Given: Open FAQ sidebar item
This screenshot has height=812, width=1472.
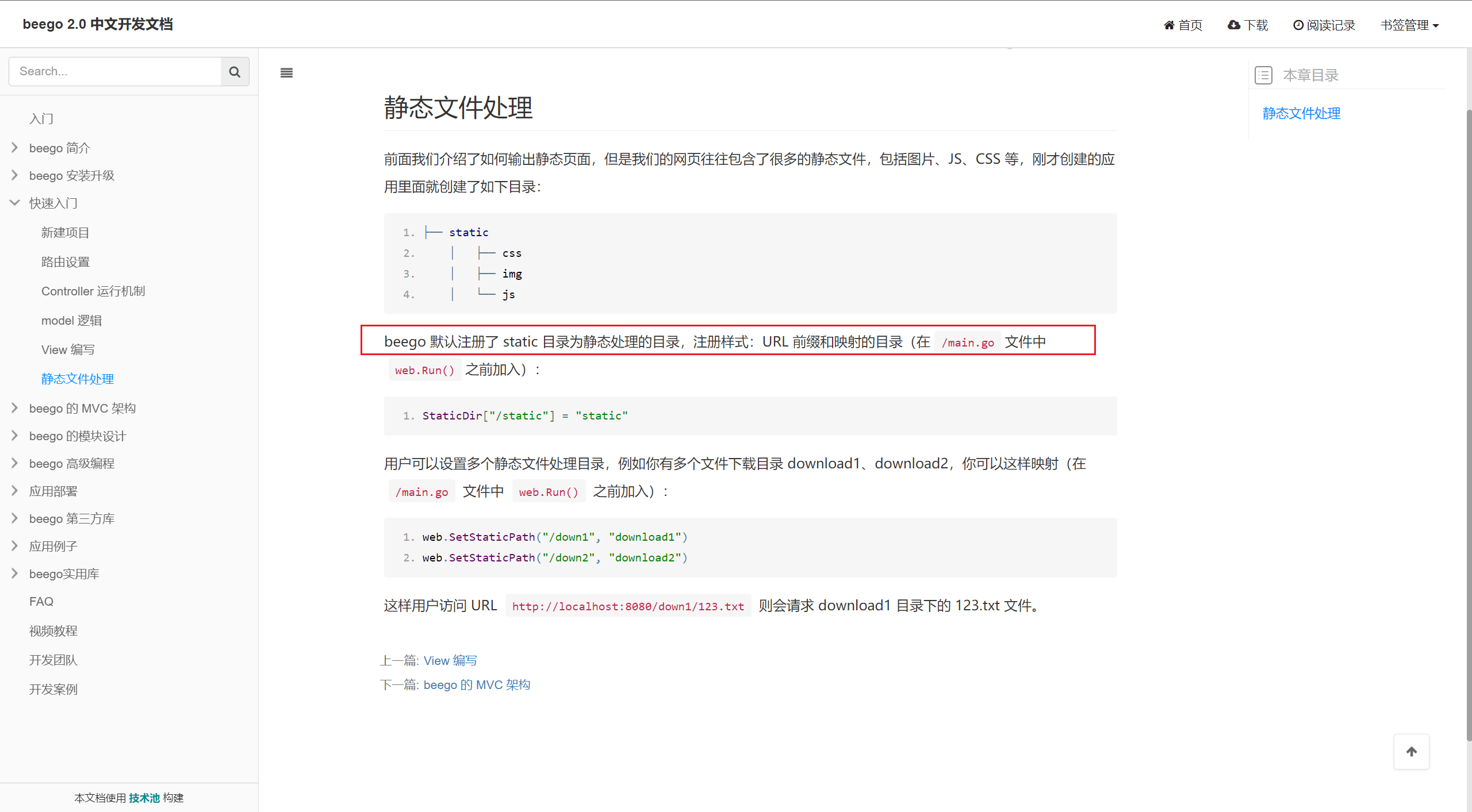Looking at the screenshot, I should pyautogui.click(x=41, y=602).
